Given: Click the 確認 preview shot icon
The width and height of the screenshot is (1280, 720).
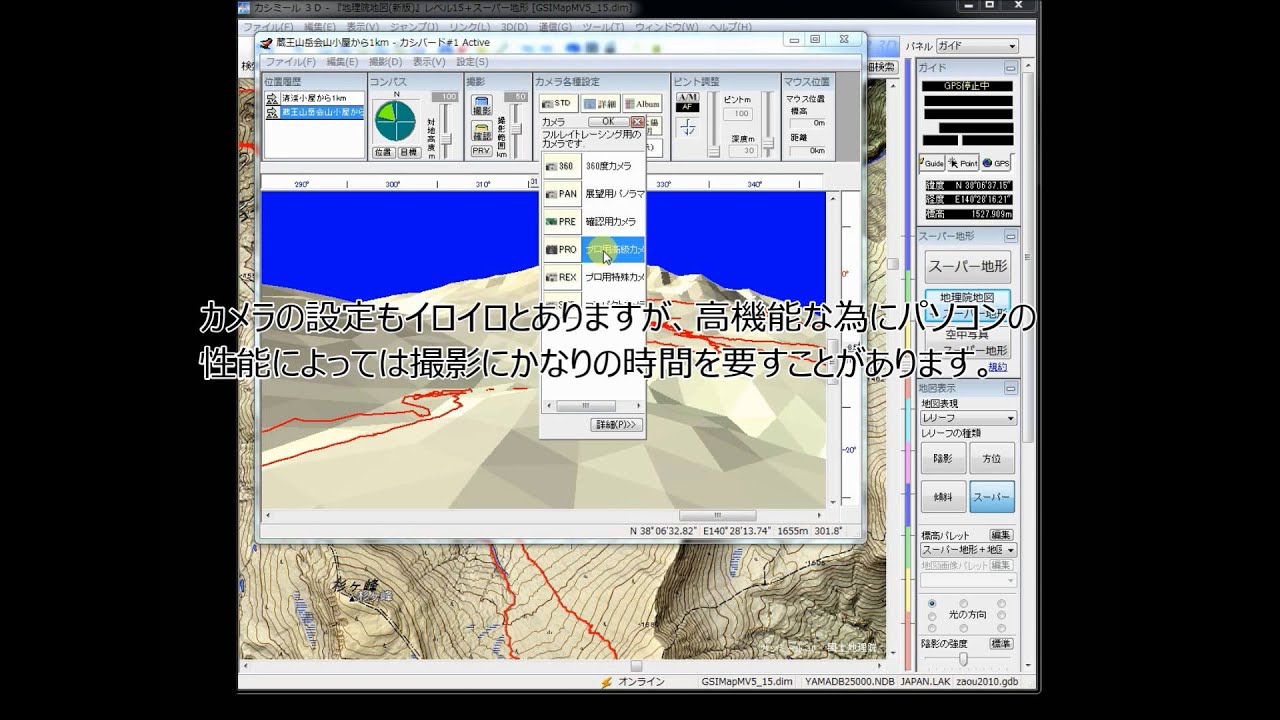Looking at the screenshot, I should tap(482, 132).
